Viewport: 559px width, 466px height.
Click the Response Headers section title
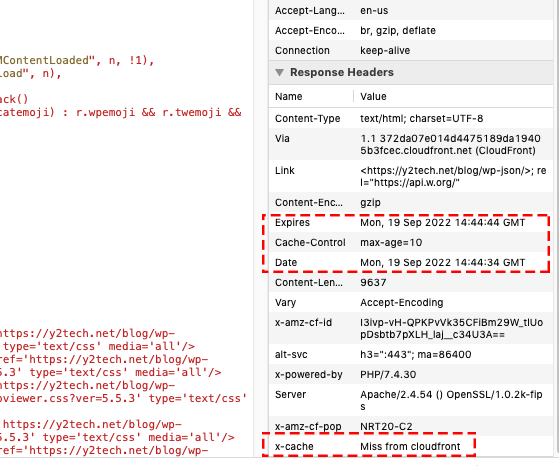pos(342,72)
